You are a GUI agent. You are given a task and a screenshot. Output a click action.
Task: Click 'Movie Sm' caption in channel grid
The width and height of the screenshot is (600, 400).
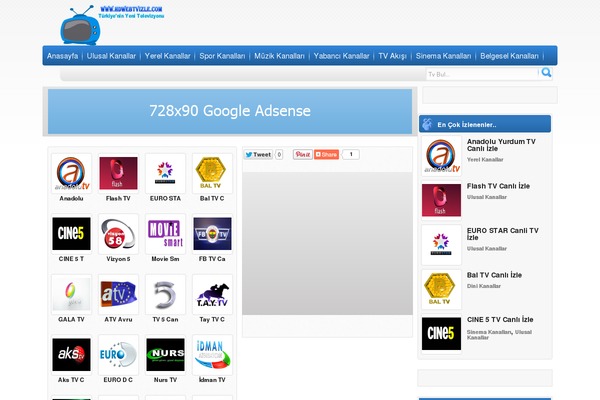[x=165, y=259]
